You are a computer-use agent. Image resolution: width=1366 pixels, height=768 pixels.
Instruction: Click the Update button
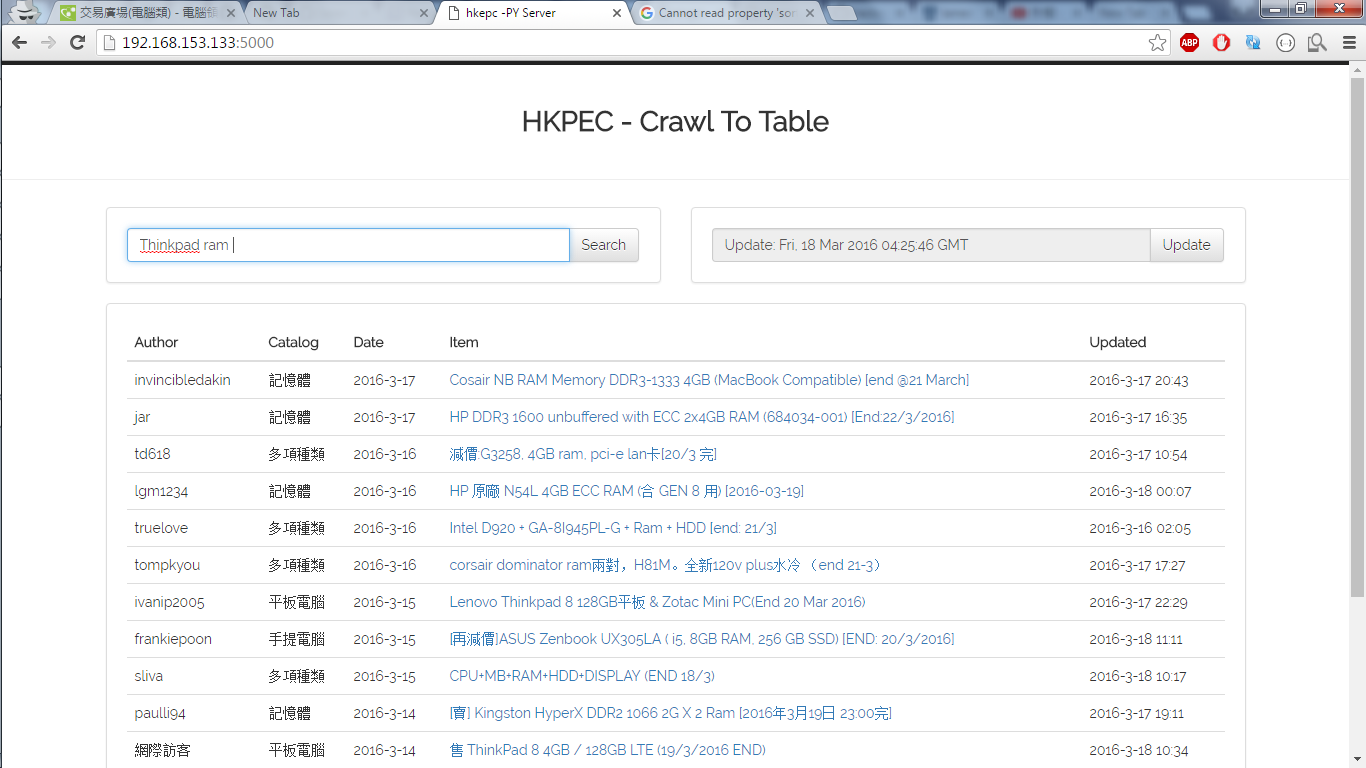(x=1186, y=245)
